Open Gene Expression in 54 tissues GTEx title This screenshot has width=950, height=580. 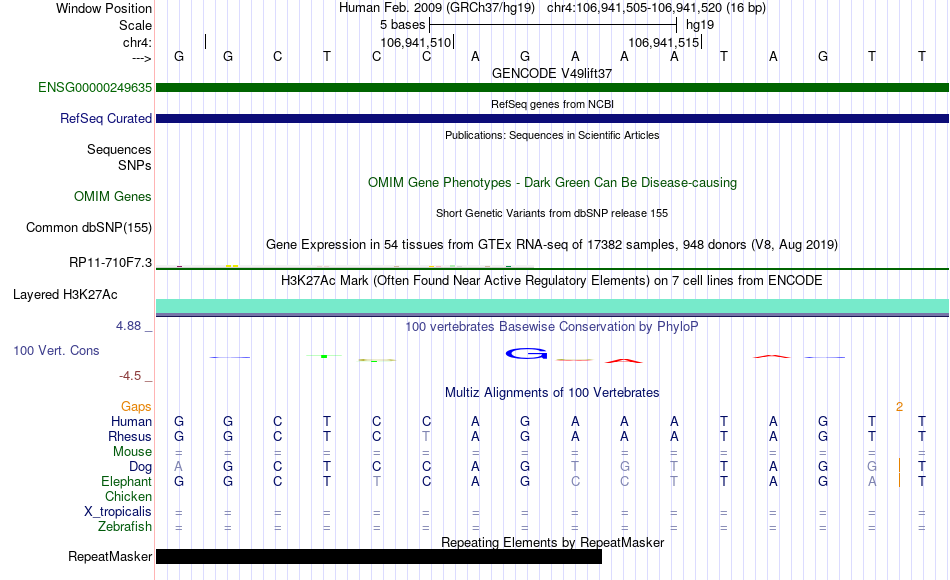tap(552, 245)
